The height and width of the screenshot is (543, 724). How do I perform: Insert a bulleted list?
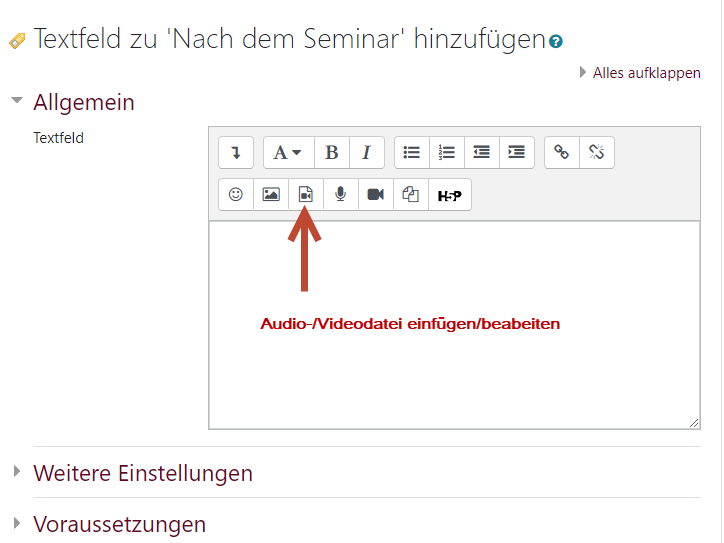click(412, 153)
